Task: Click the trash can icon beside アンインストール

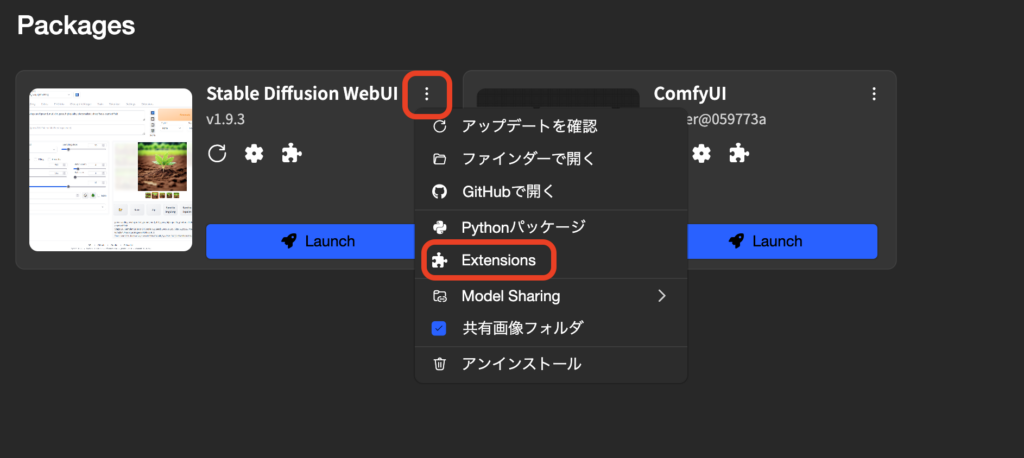Action: [x=439, y=364]
